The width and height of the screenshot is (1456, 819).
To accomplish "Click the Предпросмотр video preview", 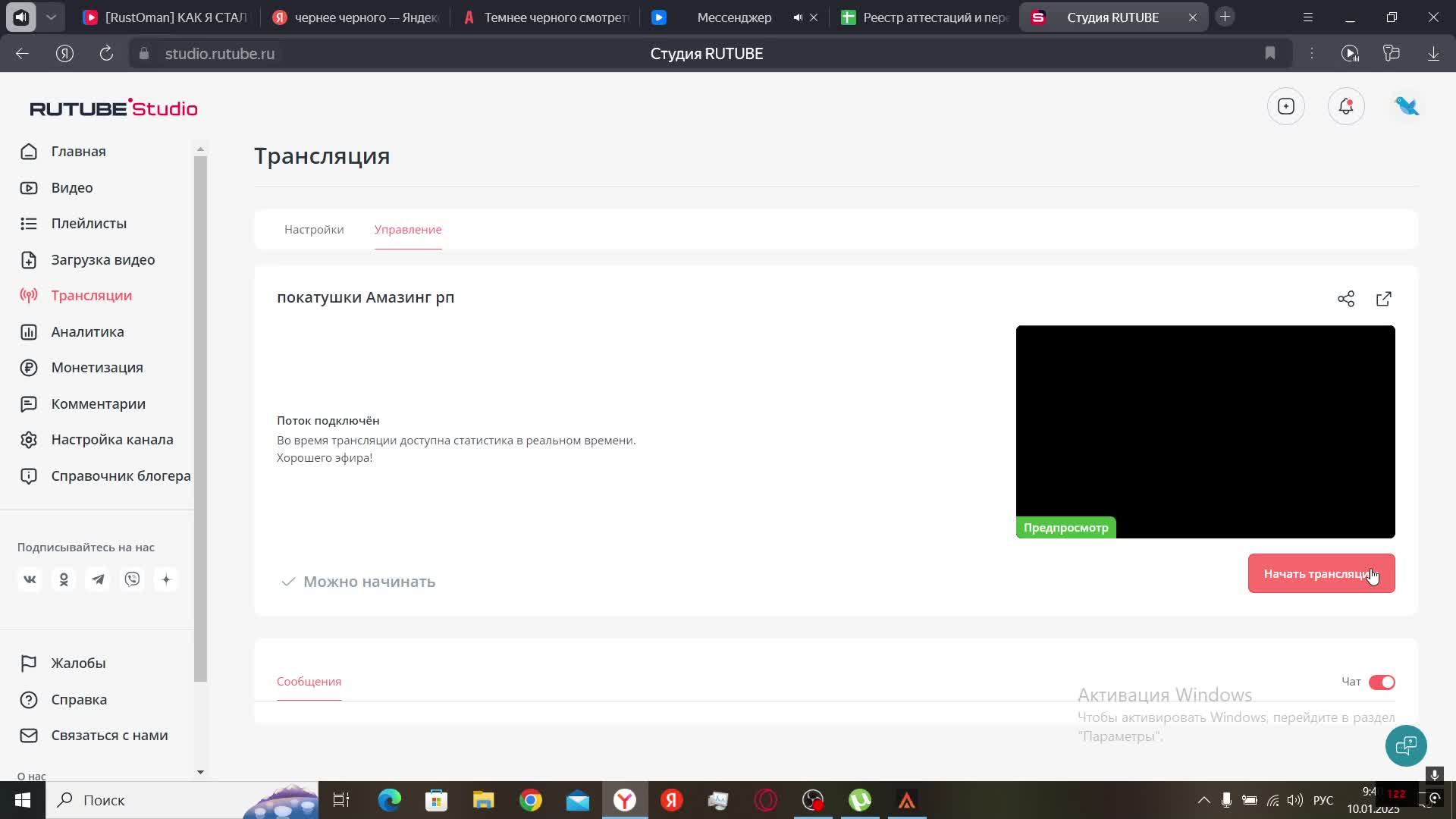I will 1205,432.
